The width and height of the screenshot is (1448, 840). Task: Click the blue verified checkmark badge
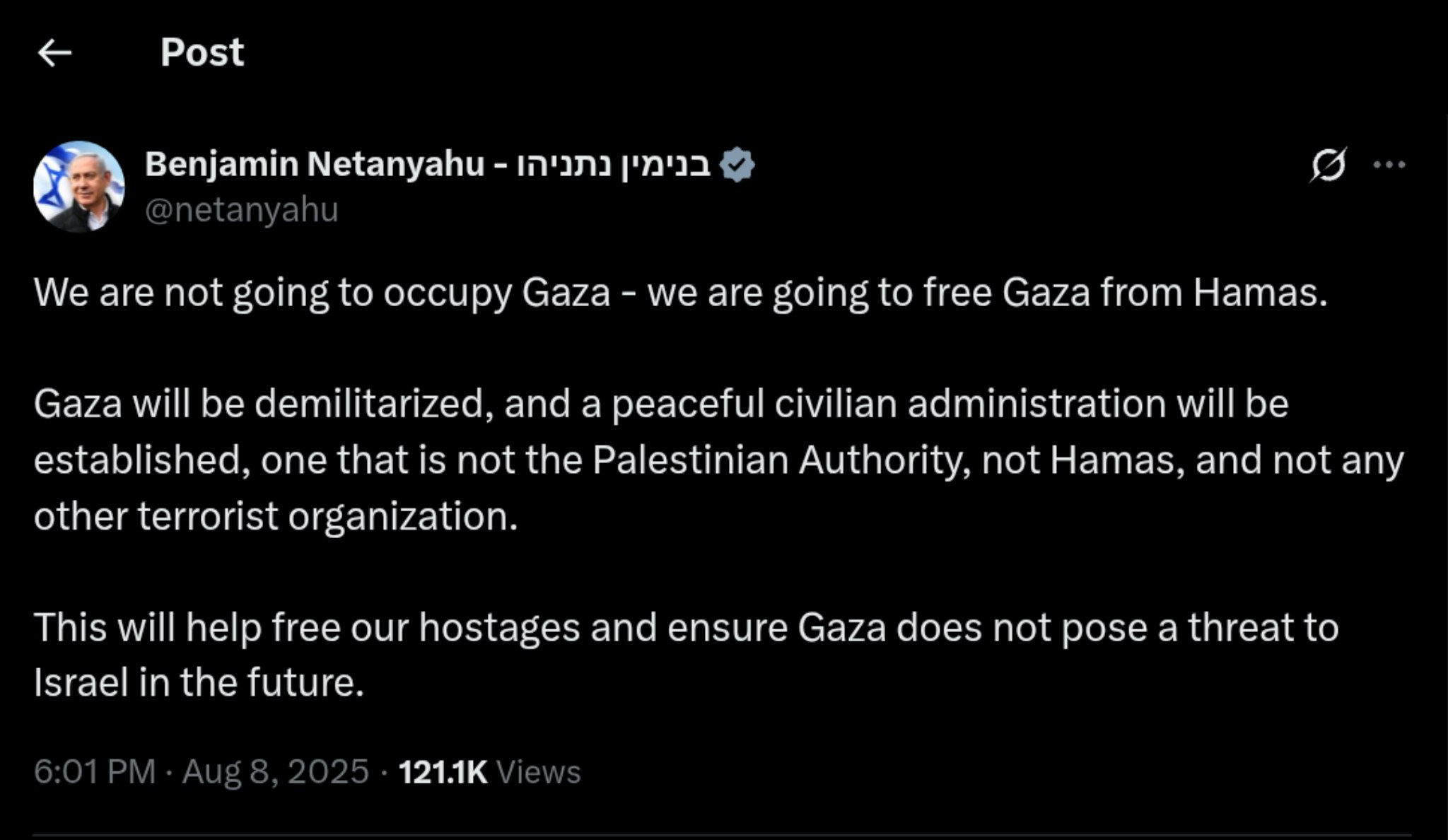click(737, 165)
